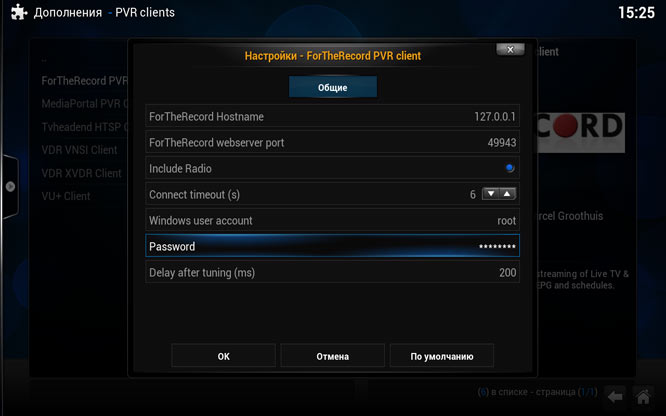Click the По умолчанию button
This screenshot has width=666, height=416.
441,356
